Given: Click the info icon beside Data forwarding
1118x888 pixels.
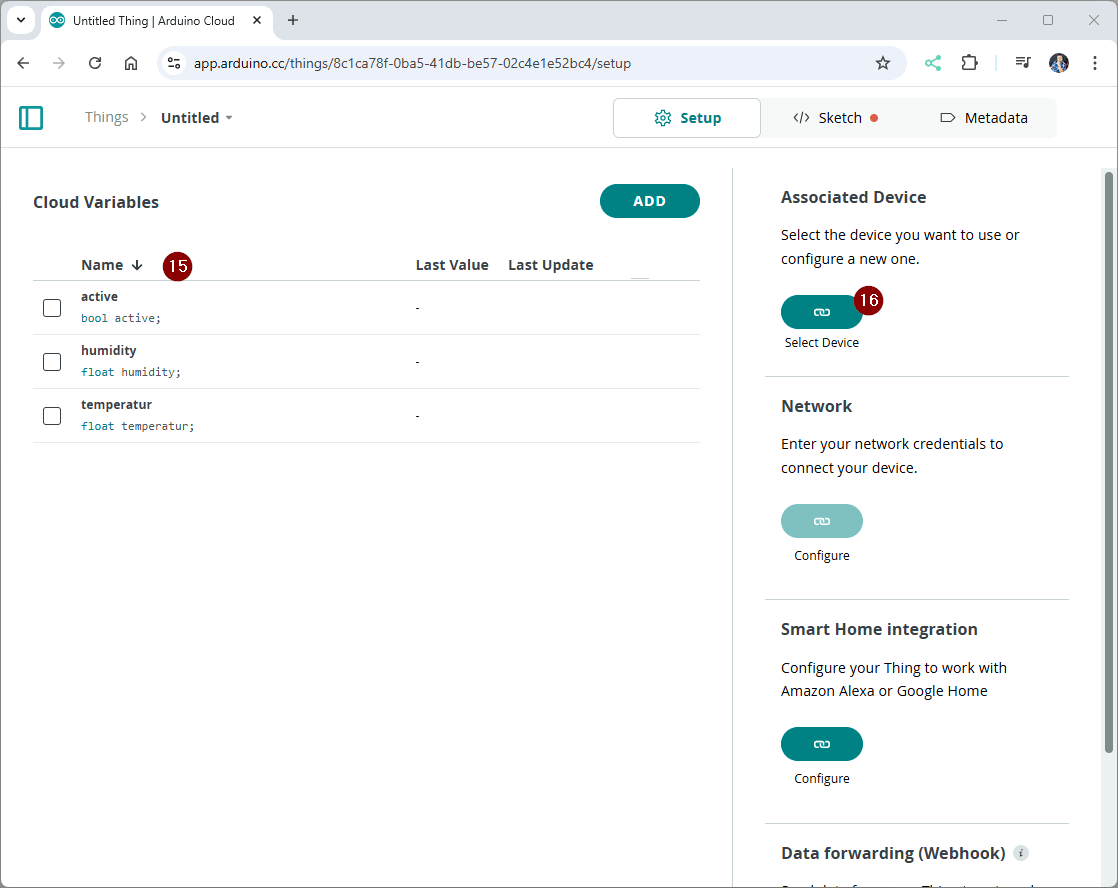Looking at the screenshot, I should (x=1020, y=853).
